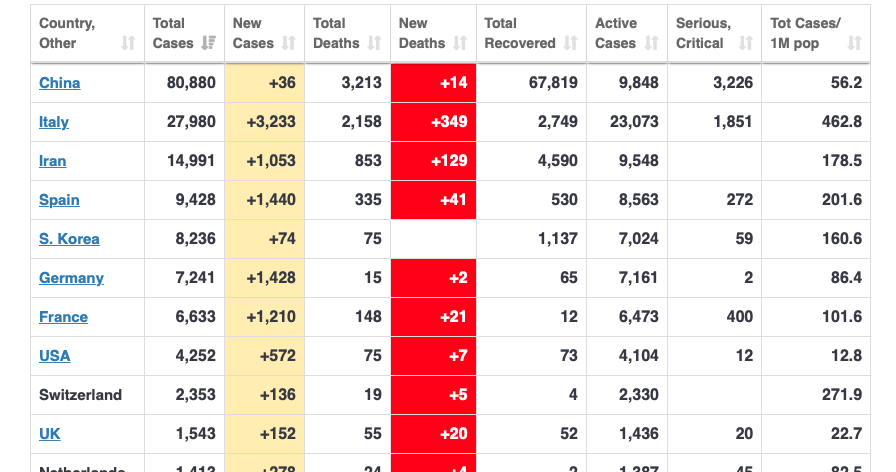The width and height of the screenshot is (896, 472).
Task: Open the China country link
Action: 60,83
